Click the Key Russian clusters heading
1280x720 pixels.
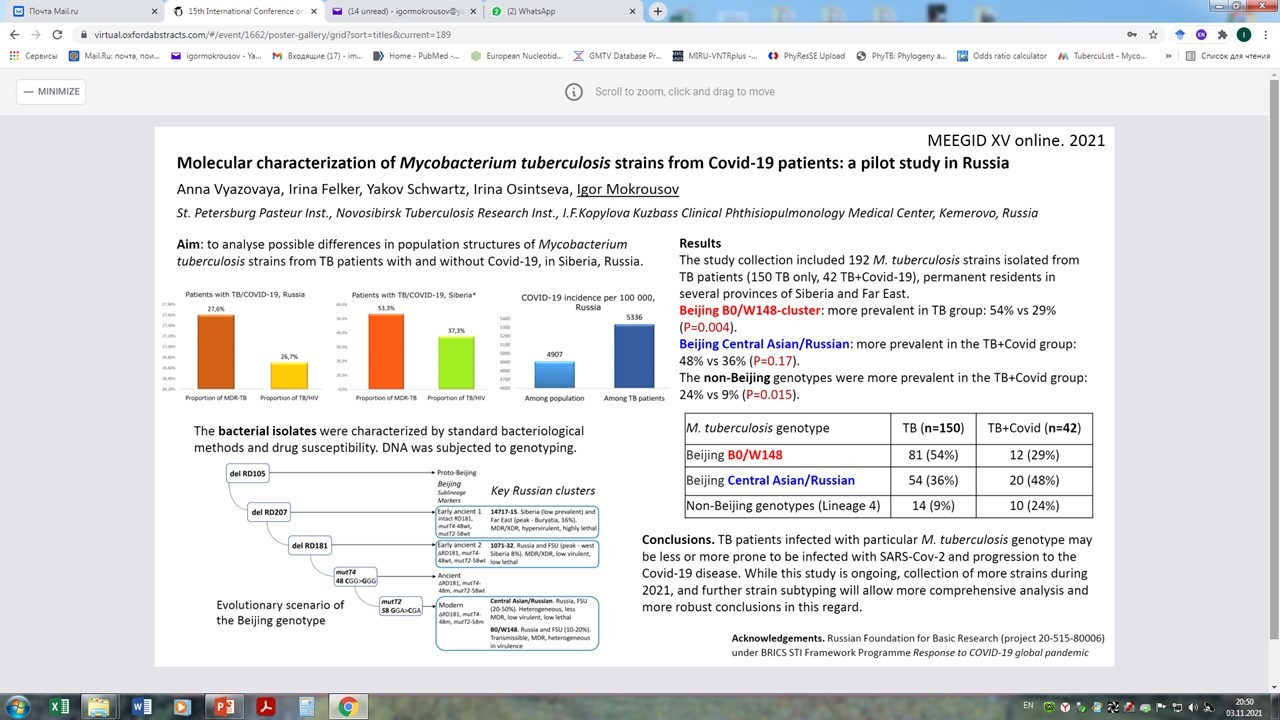point(543,491)
